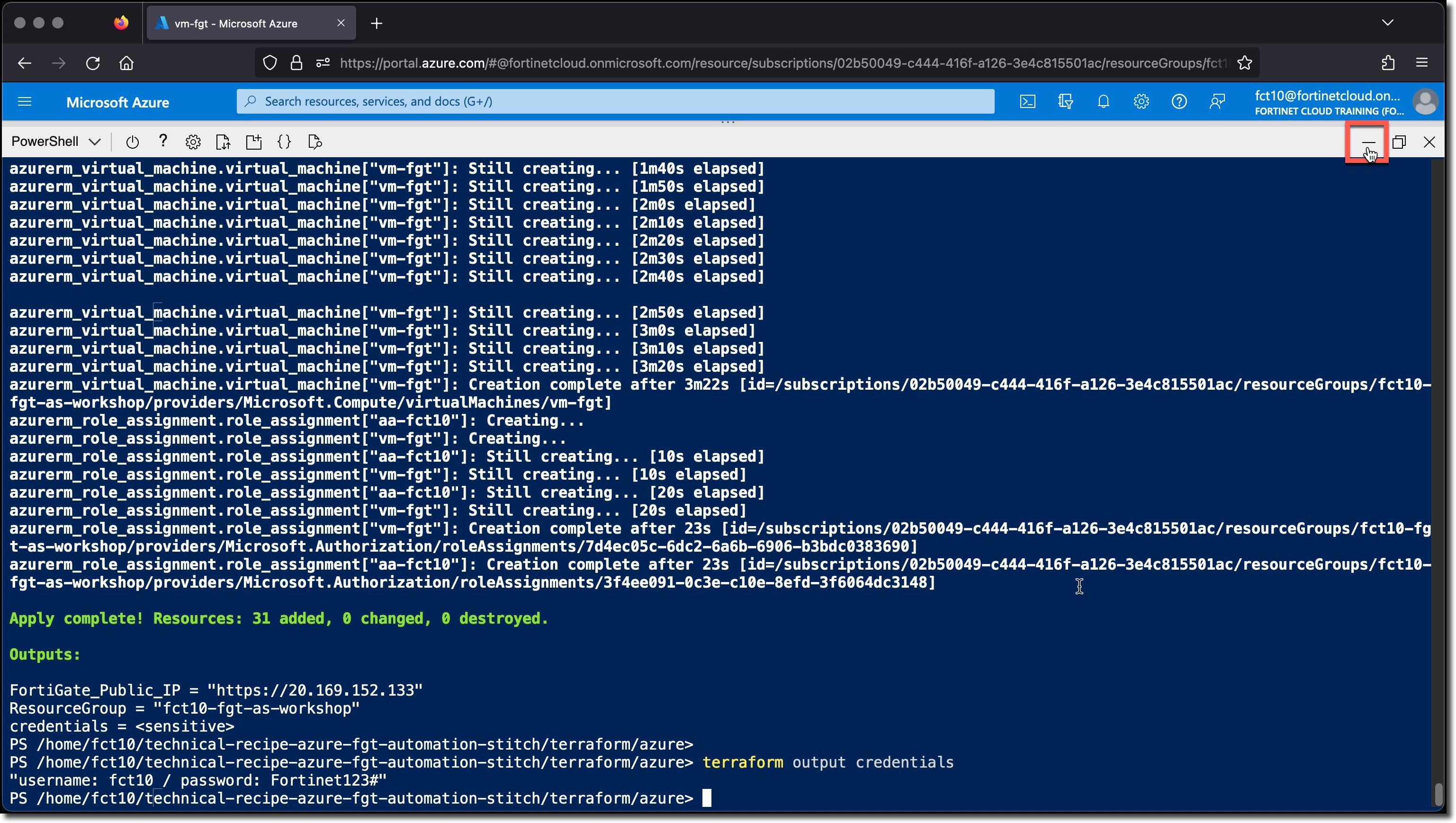Click the browser forward arrow
Viewport: 1456px width, 823px height.
click(x=59, y=63)
